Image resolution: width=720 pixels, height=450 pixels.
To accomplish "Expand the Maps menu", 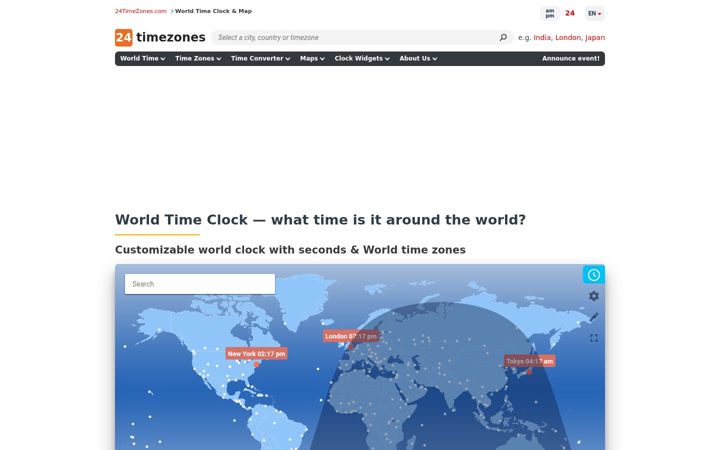I will [x=312, y=58].
